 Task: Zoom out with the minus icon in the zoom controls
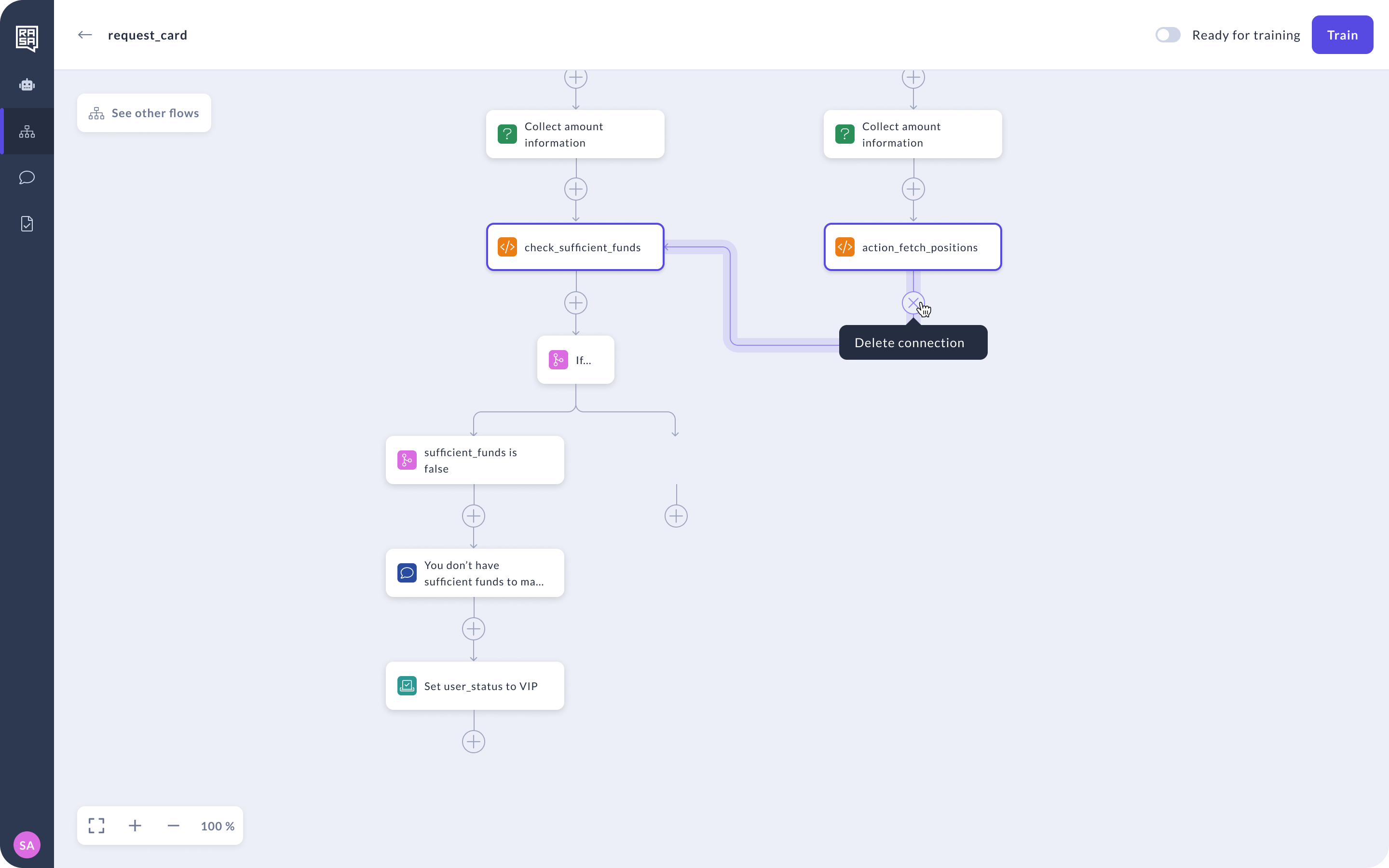[x=173, y=826]
